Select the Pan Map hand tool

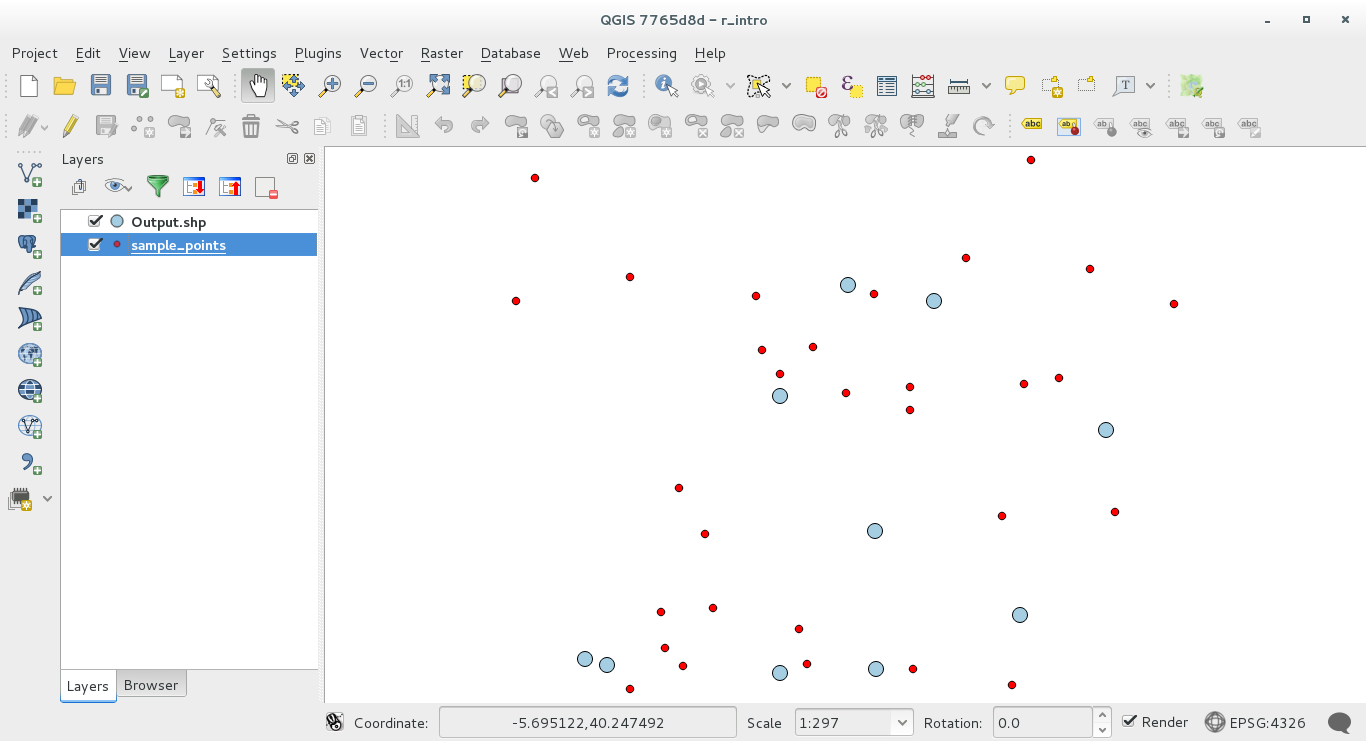point(257,86)
